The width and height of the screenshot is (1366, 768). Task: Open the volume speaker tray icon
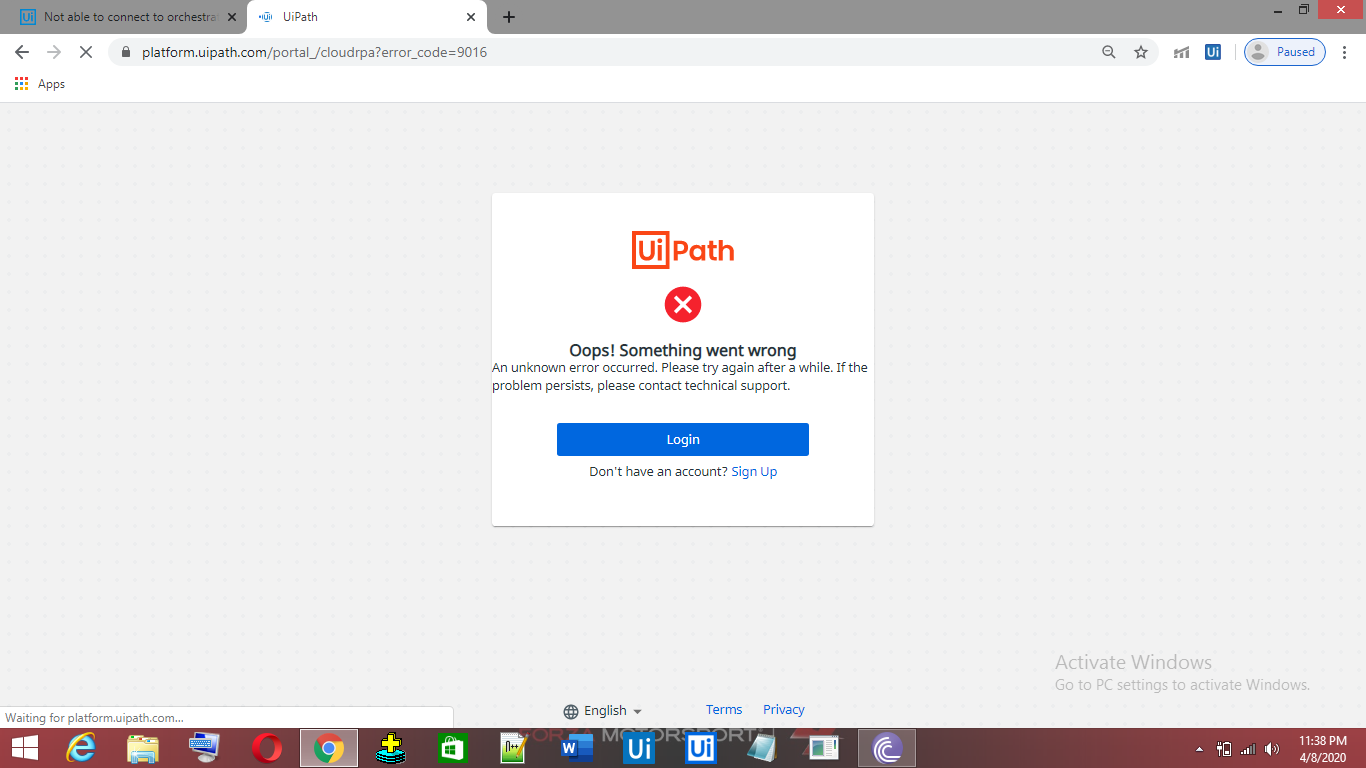[x=1272, y=749]
